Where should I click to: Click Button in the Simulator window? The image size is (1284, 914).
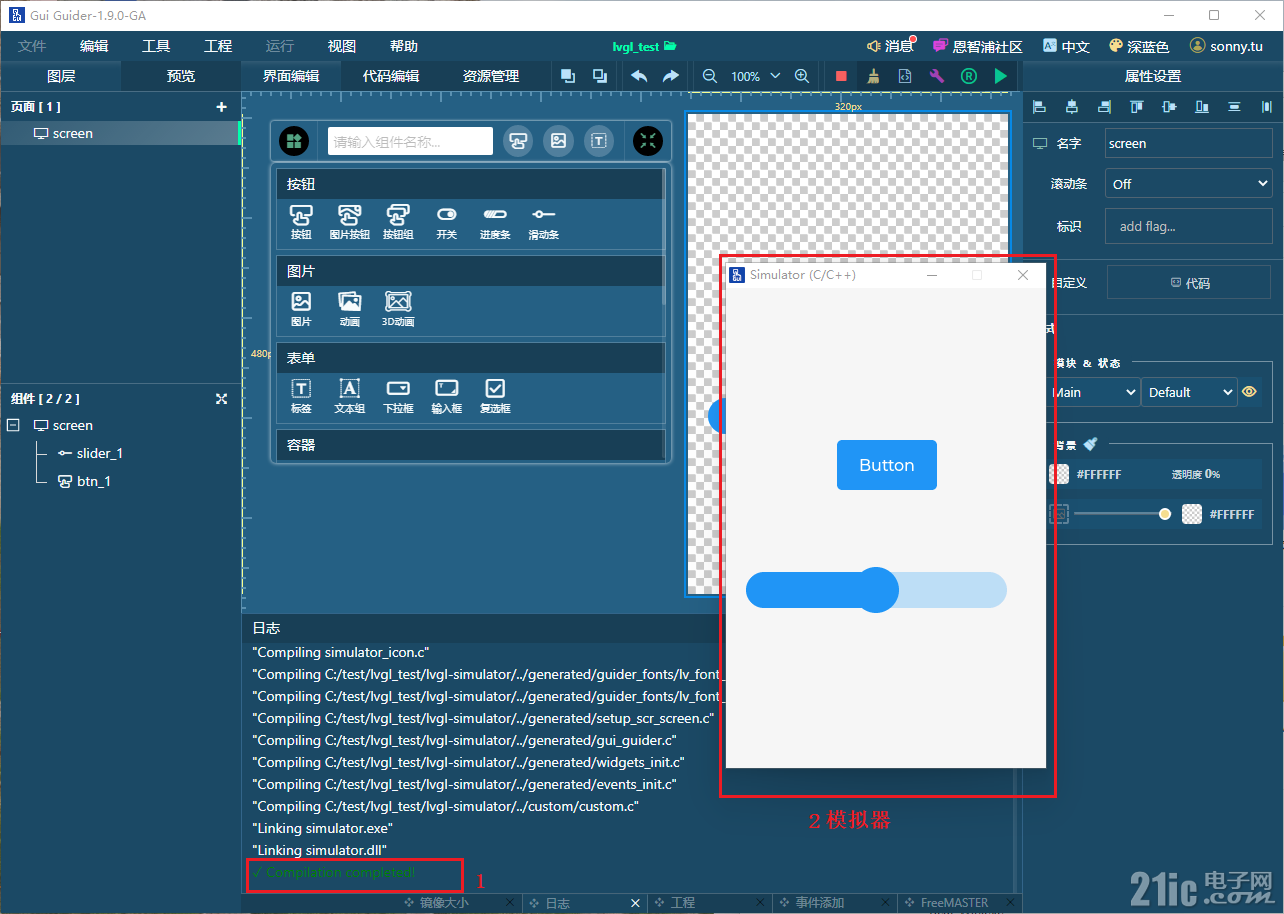(x=887, y=465)
